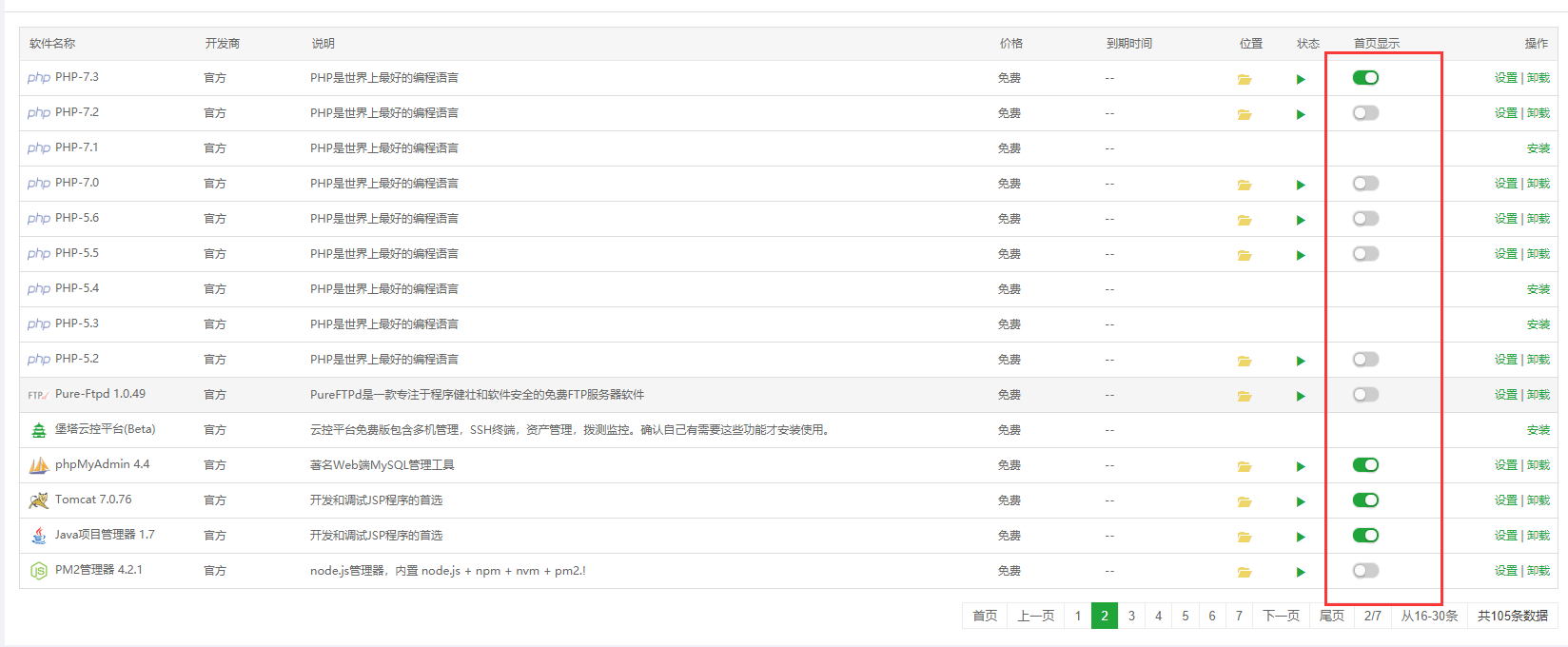Image resolution: width=1568 pixels, height=647 pixels.
Task: Enable homepage display for PHP-7.0
Action: tap(1365, 184)
